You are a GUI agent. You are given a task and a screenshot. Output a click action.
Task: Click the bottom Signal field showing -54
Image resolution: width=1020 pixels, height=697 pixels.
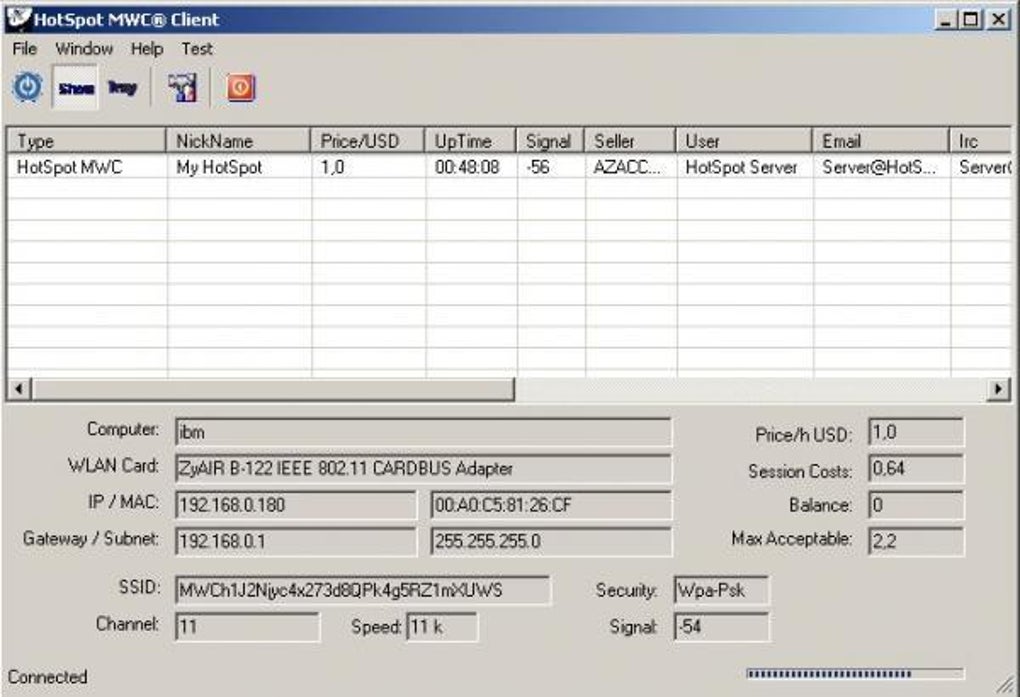[721, 627]
